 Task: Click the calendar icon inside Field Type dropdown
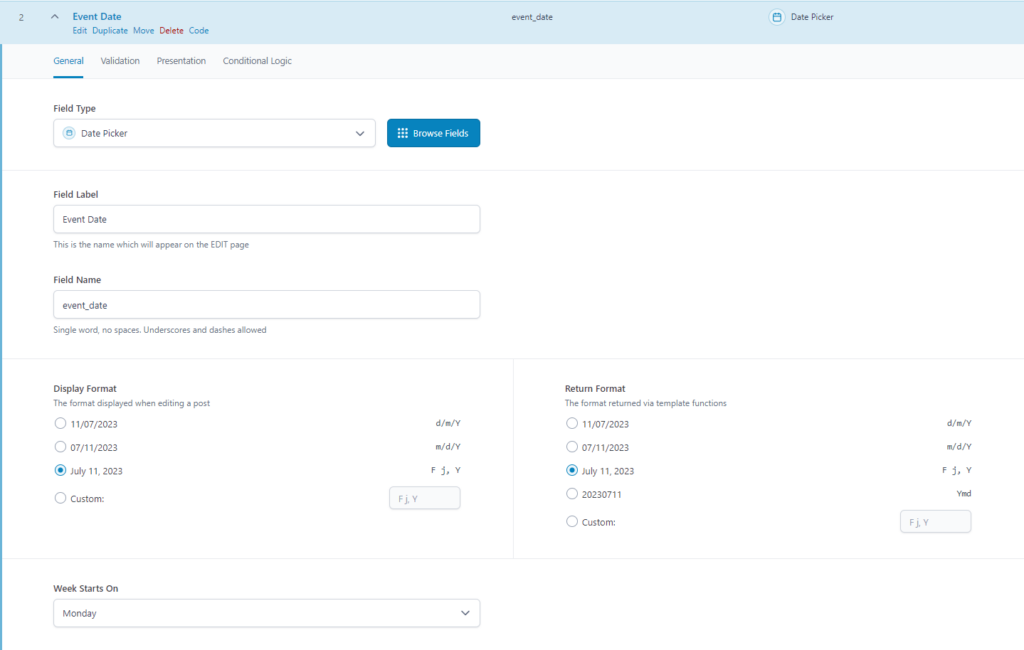69,133
